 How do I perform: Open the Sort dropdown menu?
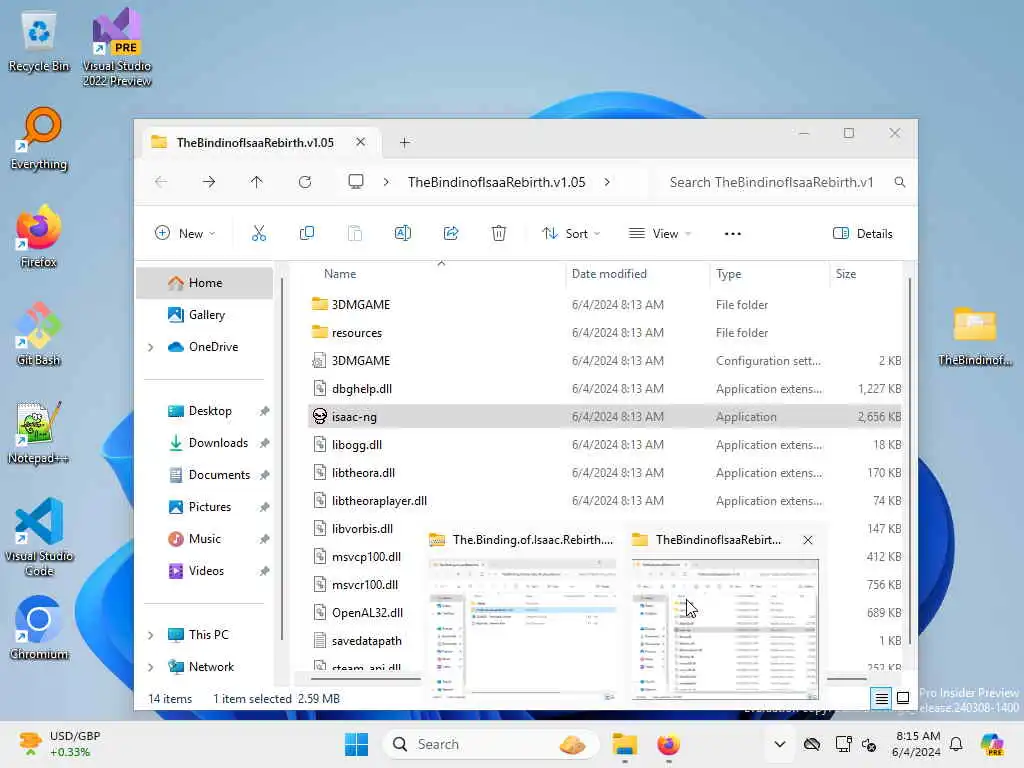pyautogui.click(x=571, y=234)
